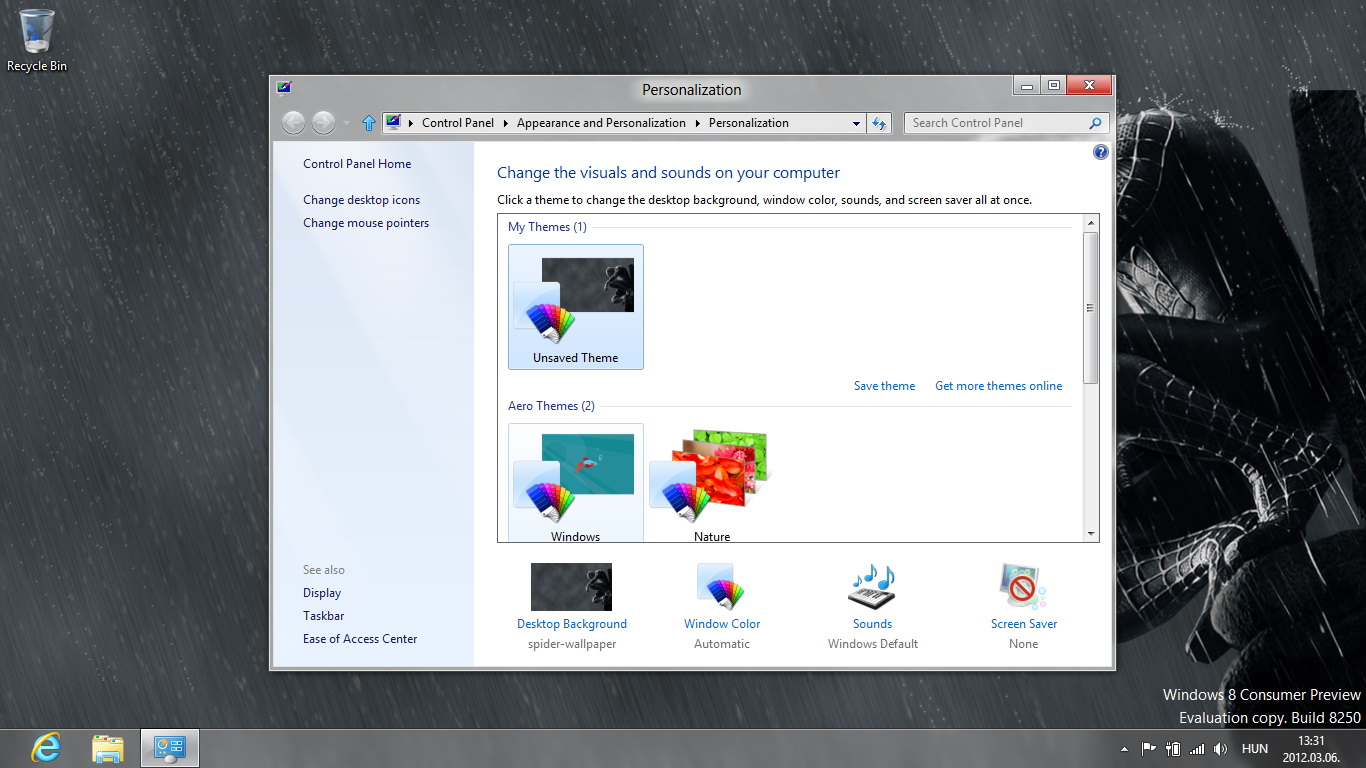
Task: Click the Personalization breadcrumb
Action: 749,123
